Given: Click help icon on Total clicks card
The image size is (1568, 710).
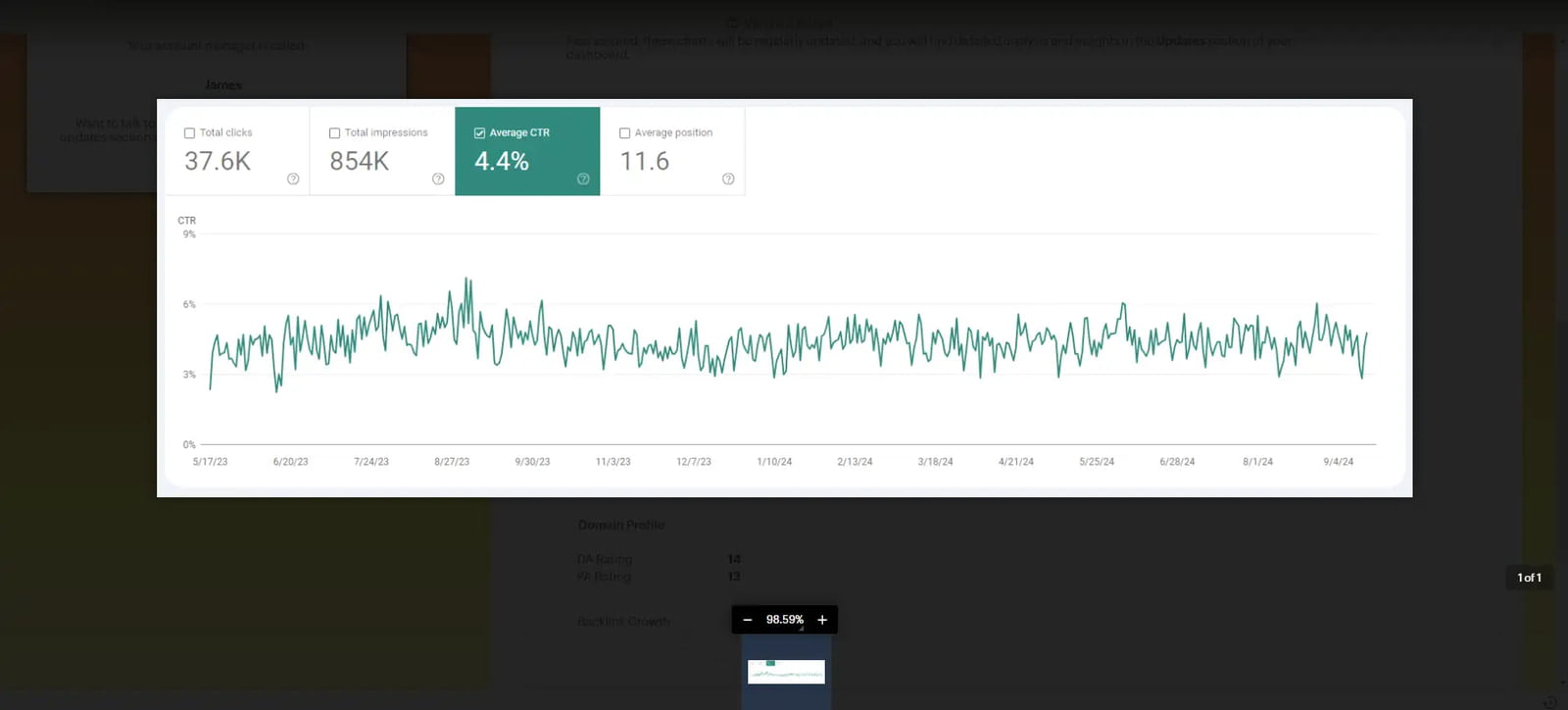Looking at the screenshot, I should point(293,178).
